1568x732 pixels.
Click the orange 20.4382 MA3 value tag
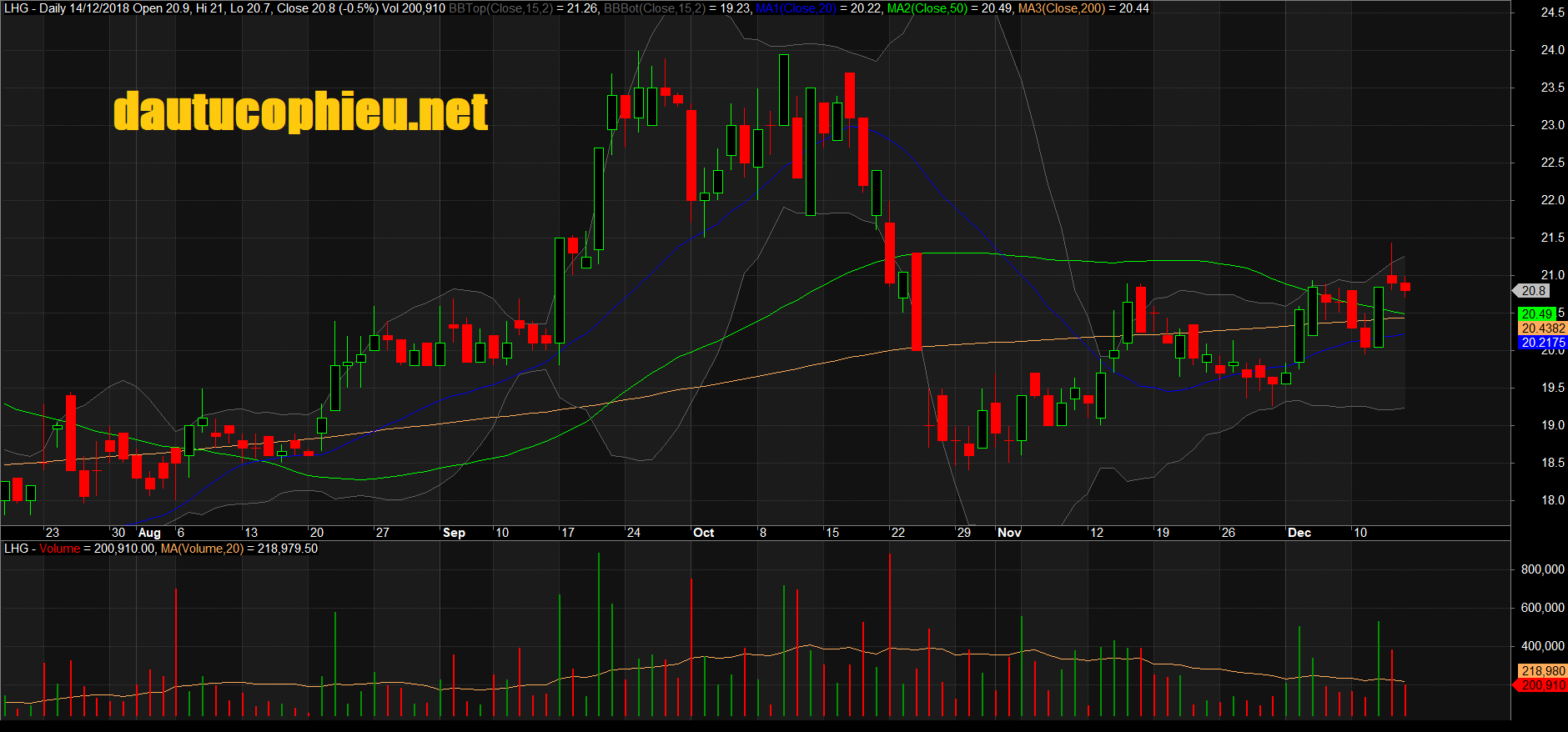(1543, 328)
